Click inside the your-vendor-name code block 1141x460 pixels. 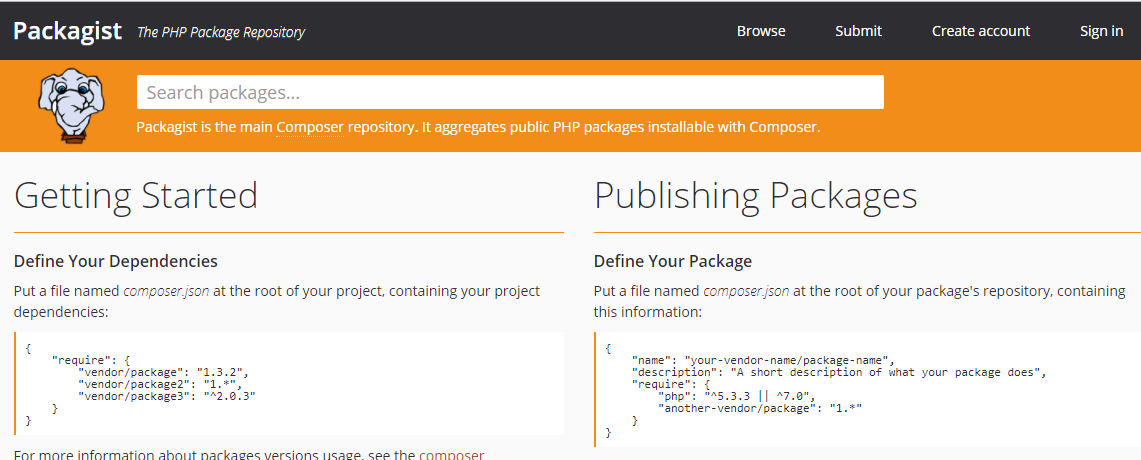(865, 390)
